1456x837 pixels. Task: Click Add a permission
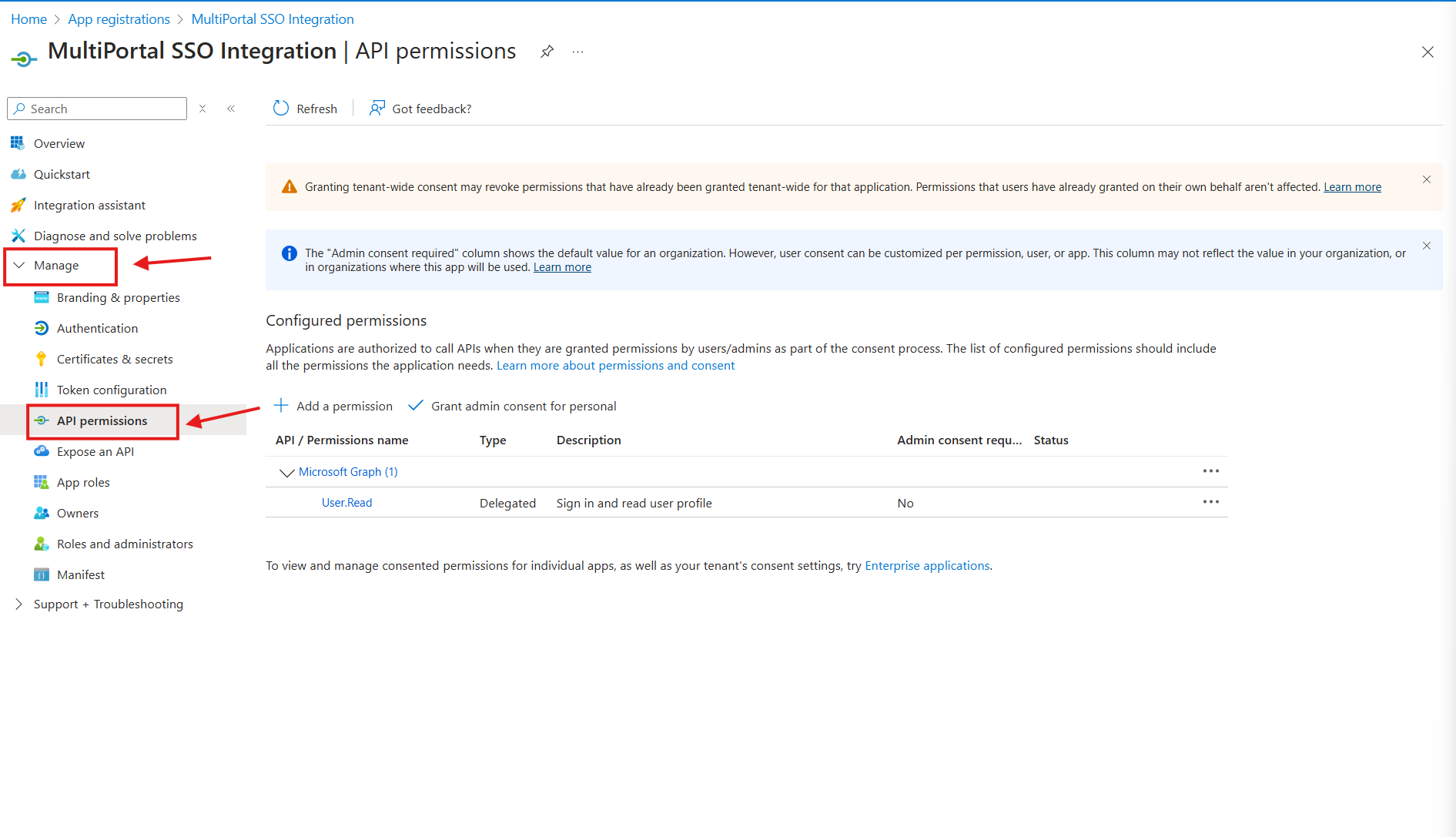click(x=333, y=406)
